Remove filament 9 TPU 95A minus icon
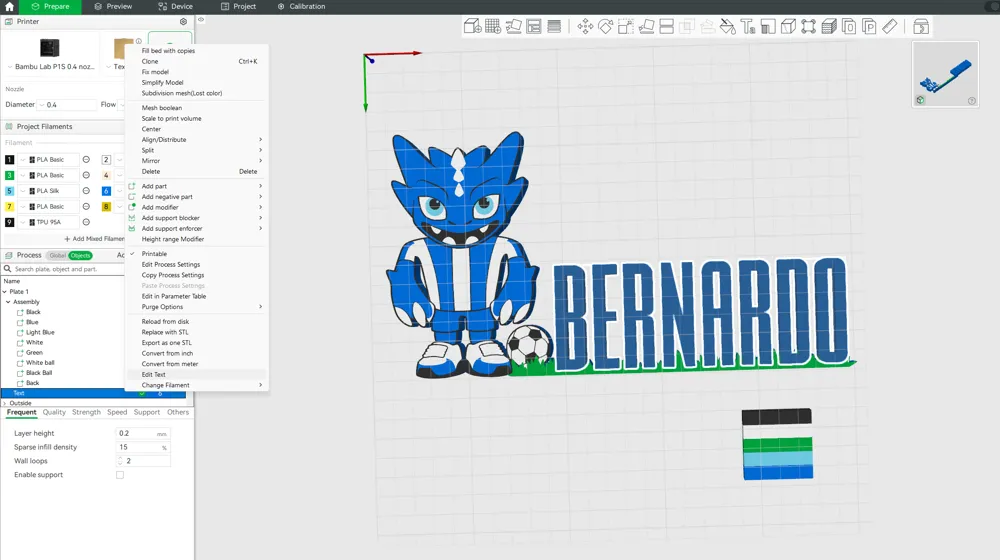 [86, 222]
